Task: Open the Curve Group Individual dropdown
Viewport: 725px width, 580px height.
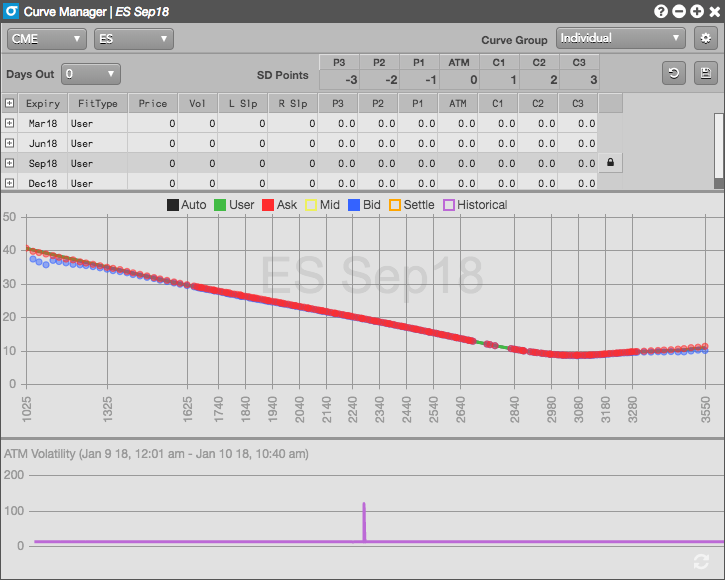Action: tap(620, 38)
